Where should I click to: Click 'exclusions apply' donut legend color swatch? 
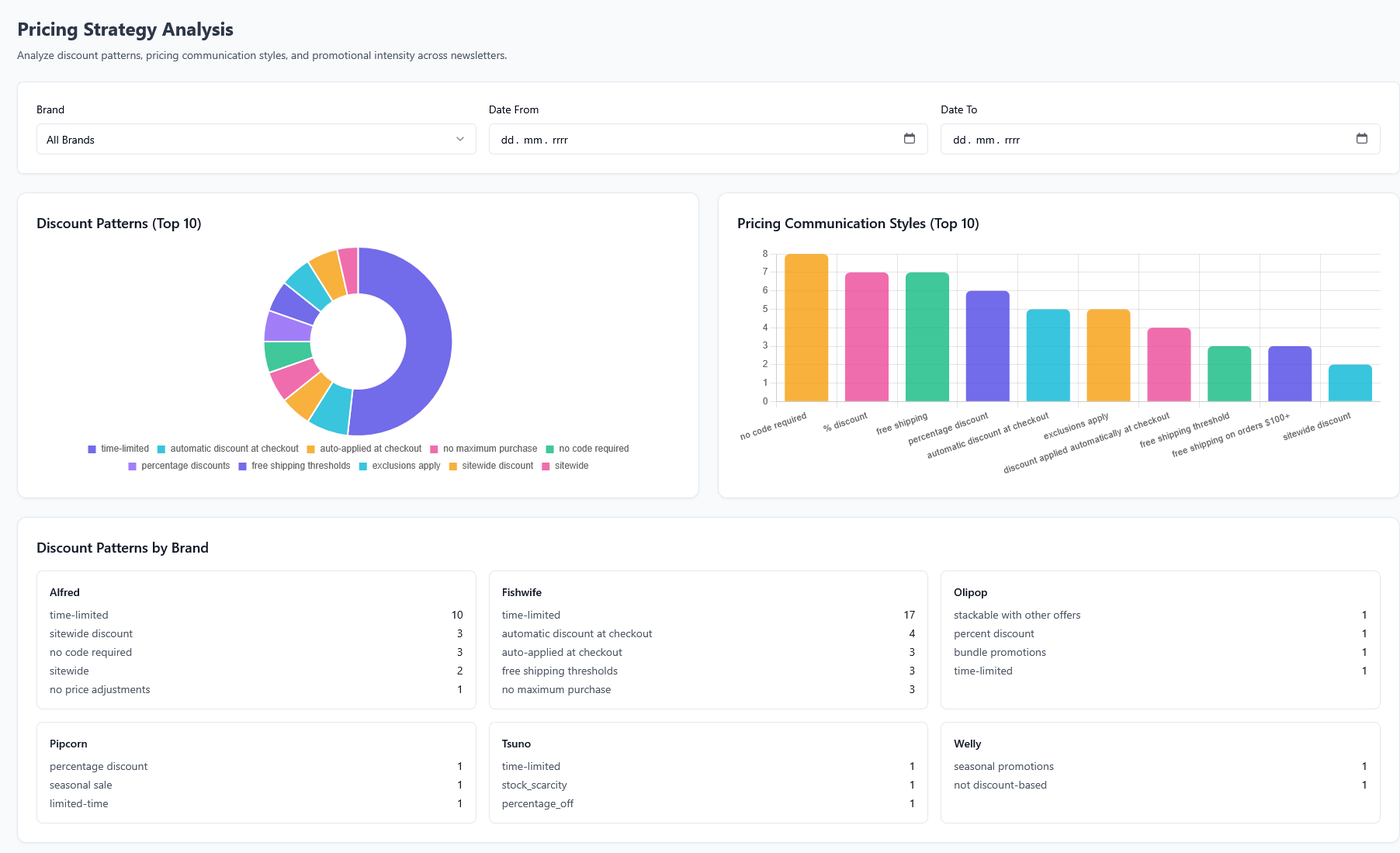363,466
